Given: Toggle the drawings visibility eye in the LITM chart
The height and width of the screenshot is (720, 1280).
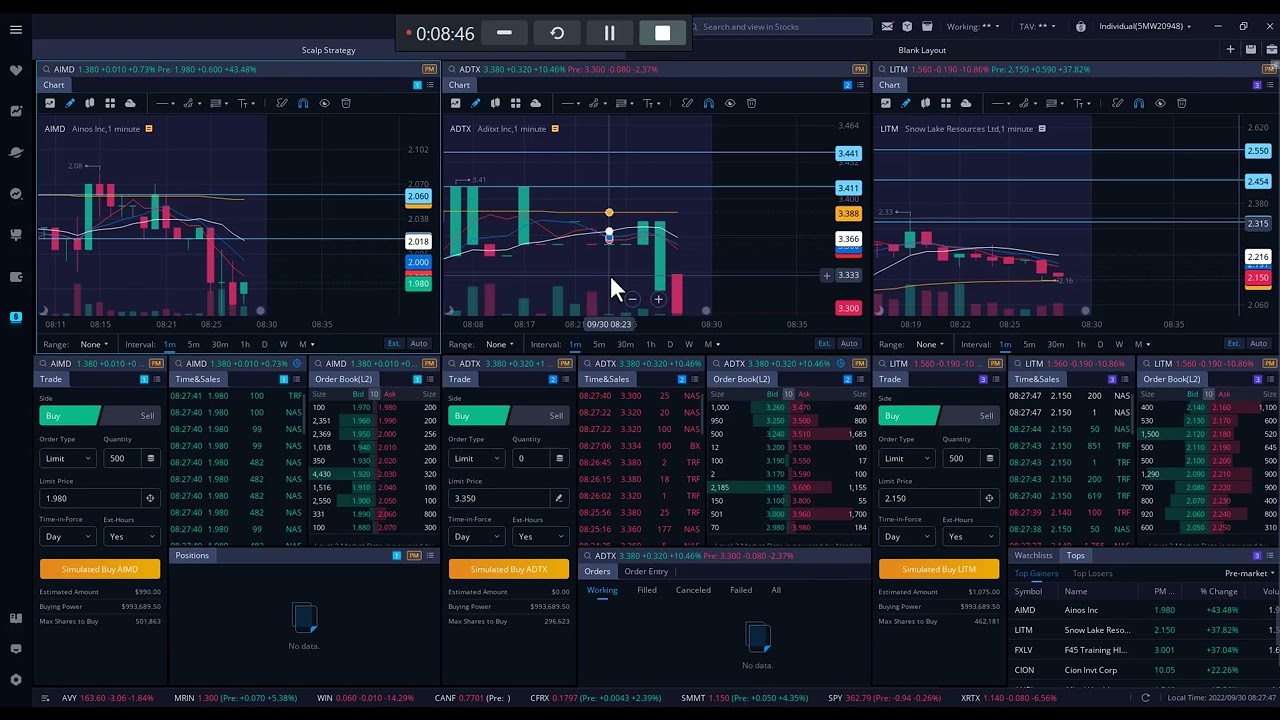Looking at the screenshot, I should click(x=1160, y=103).
